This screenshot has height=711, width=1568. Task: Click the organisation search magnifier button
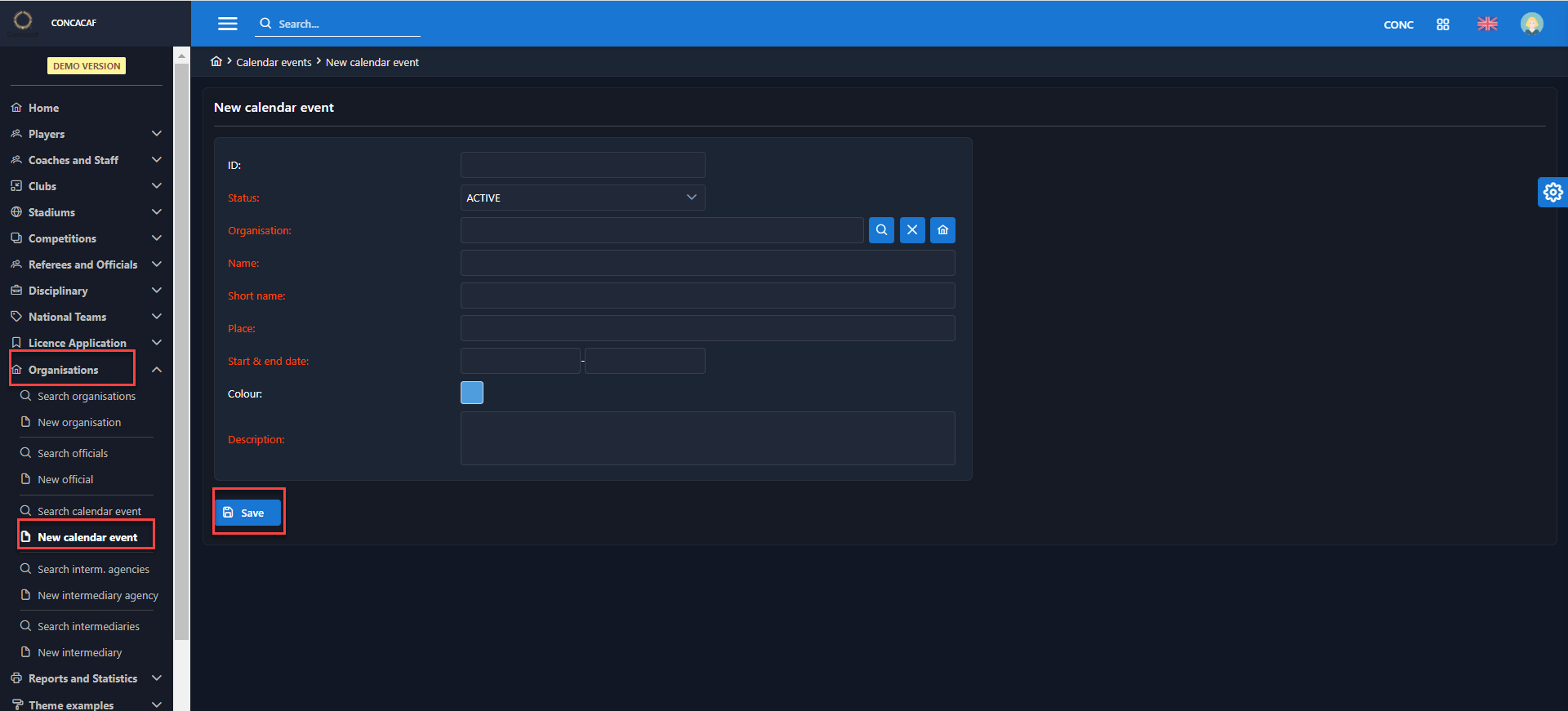(881, 230)
